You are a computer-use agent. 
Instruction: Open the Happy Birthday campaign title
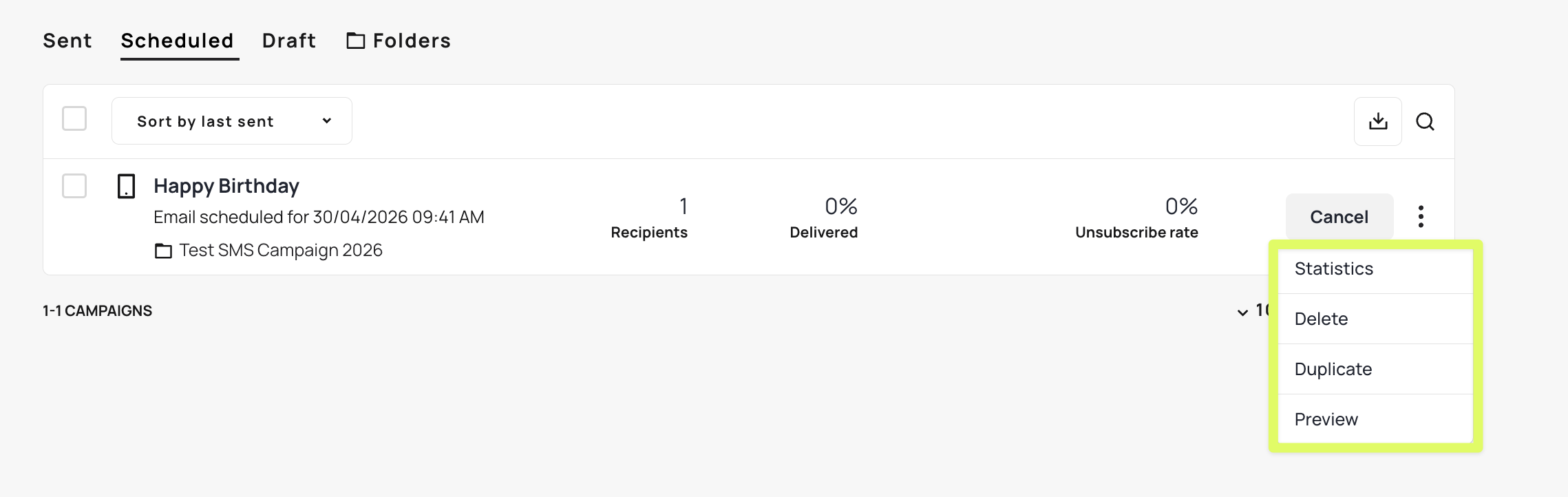tap(226, 186)
